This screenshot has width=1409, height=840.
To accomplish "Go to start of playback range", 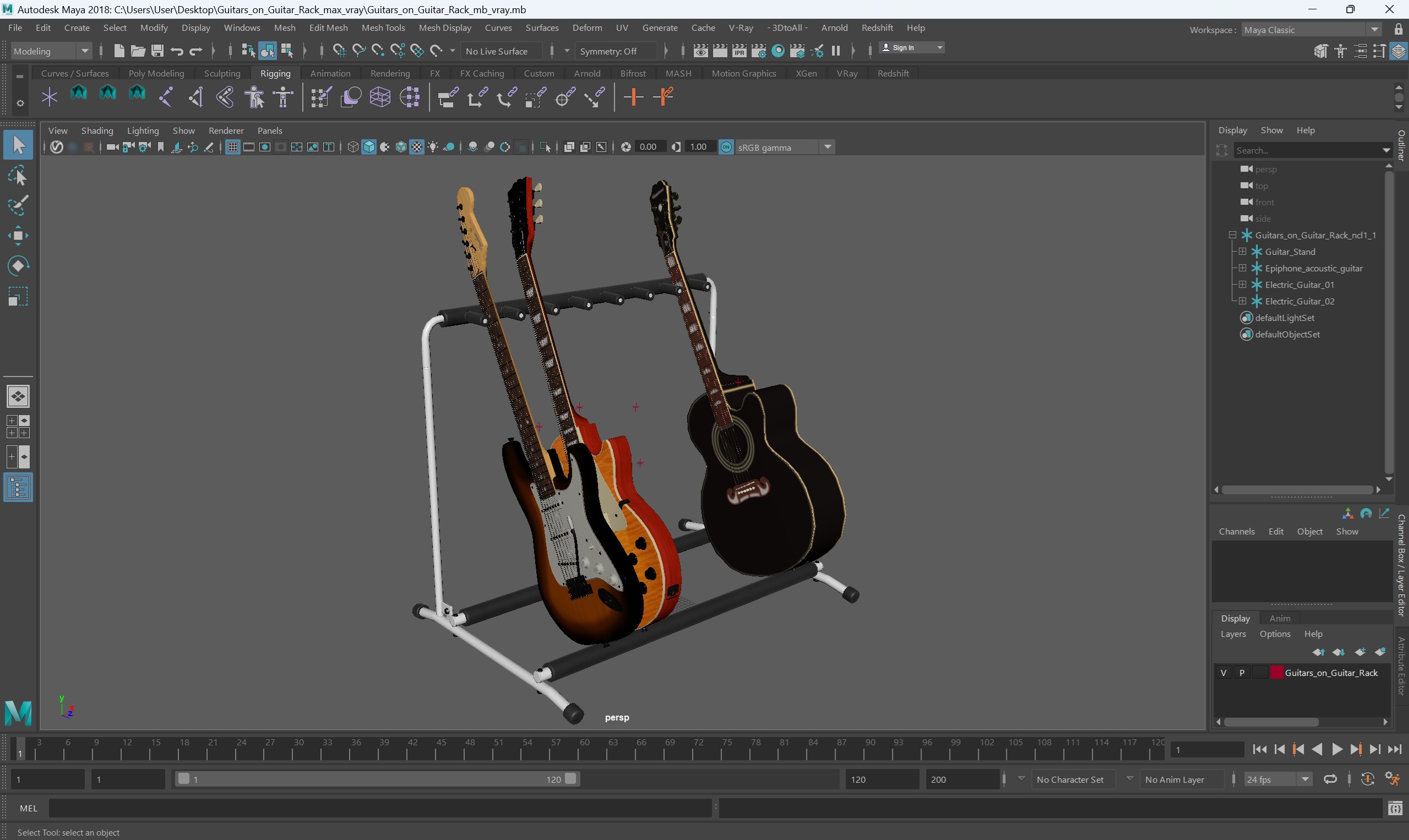I will click(1260, 749).
